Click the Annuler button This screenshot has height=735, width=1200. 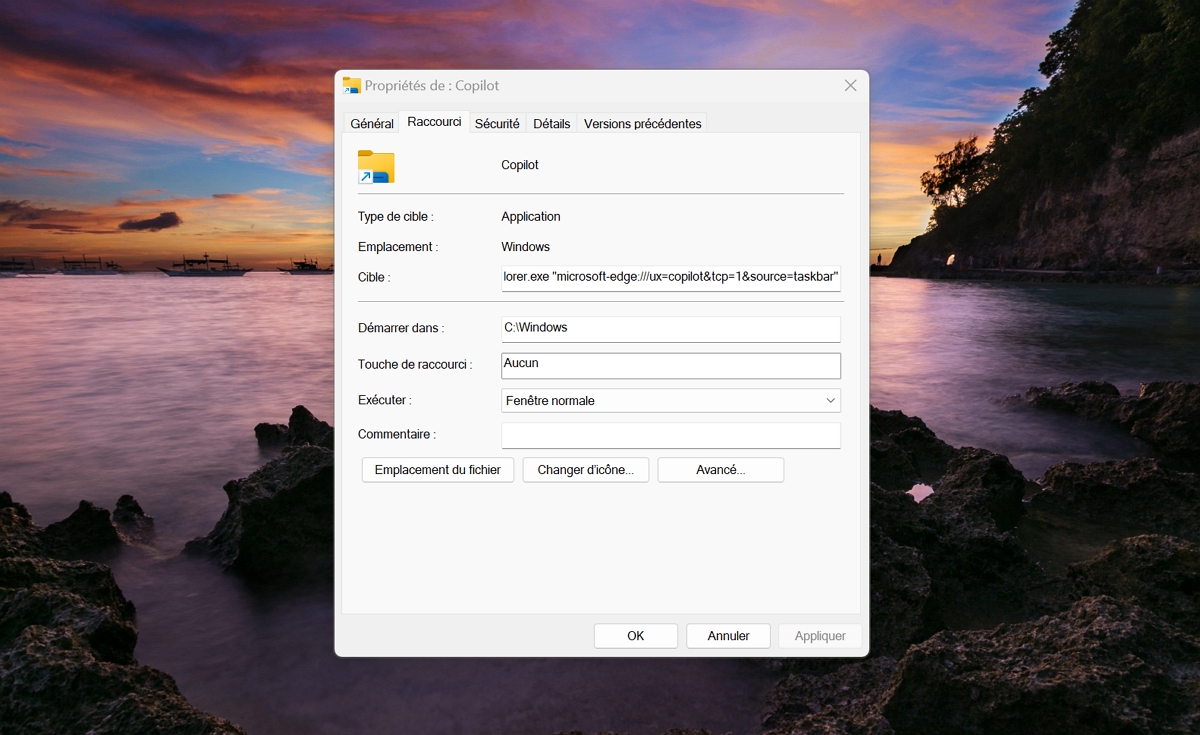point(729,636)
